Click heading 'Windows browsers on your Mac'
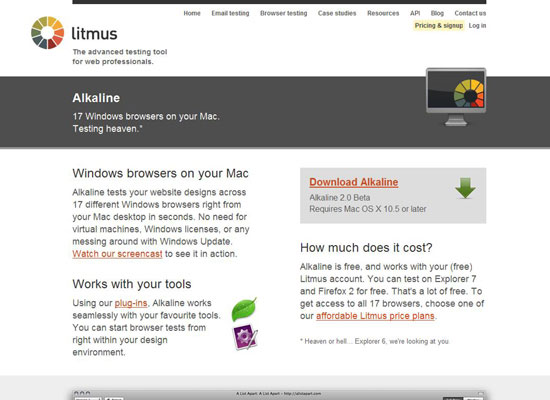The height and width of the screenshot is (400, 550). [160, 173]
